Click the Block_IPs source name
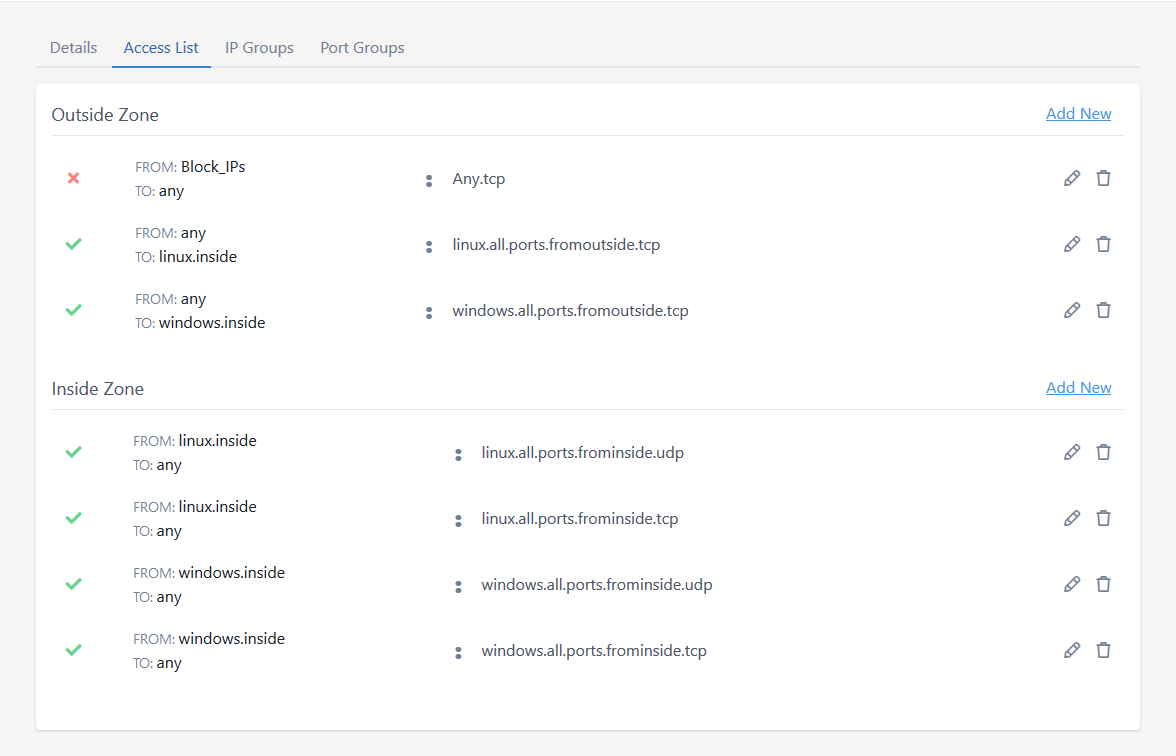 coord(213,166)
